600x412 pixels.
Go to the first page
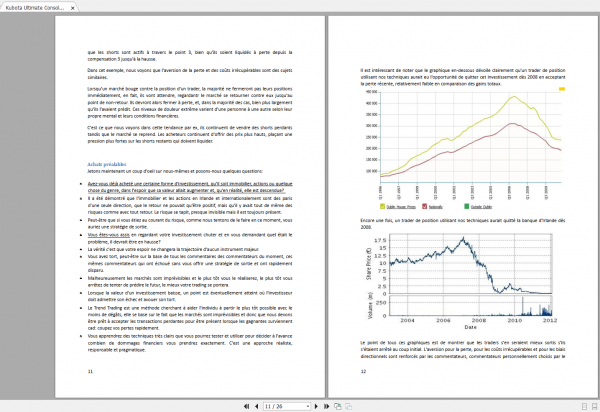pos(246,406)
